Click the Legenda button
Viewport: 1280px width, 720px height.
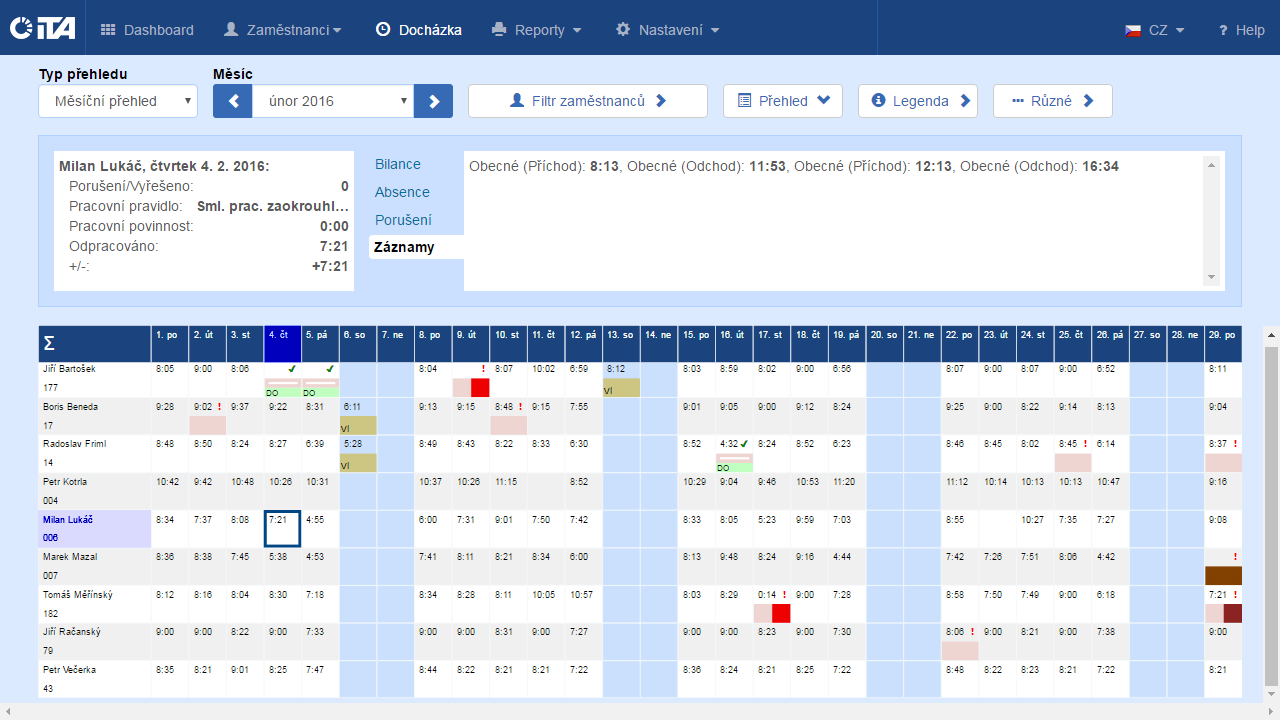[x=917, y=101]
